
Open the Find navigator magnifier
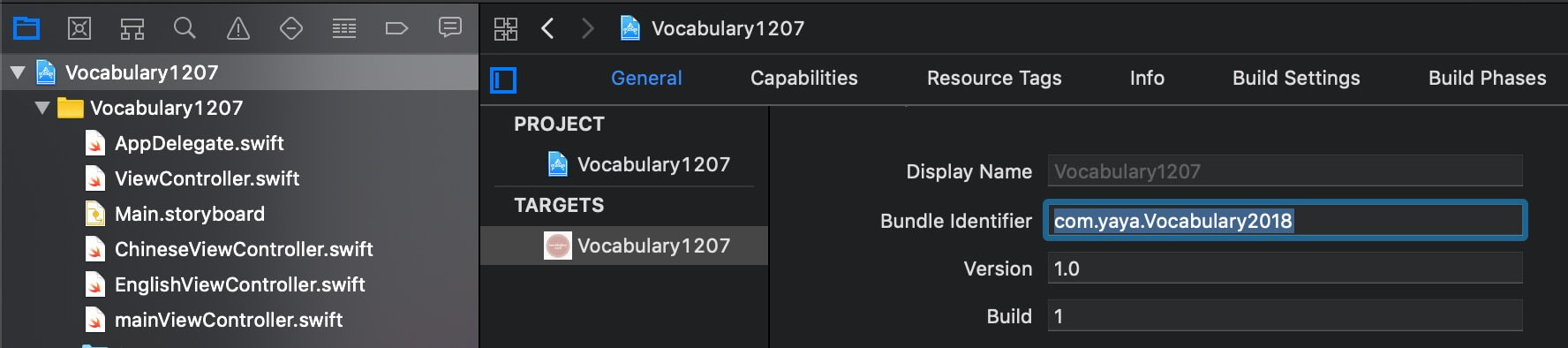185,28
